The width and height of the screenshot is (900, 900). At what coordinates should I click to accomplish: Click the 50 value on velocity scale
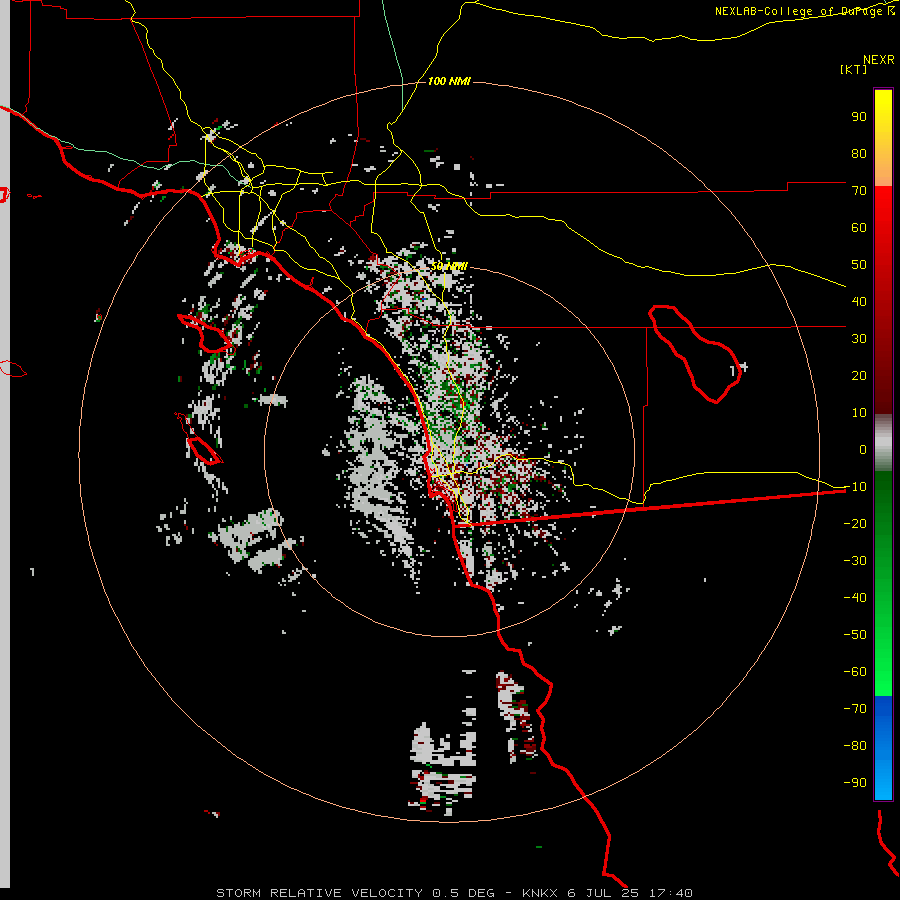coord(859,265)
